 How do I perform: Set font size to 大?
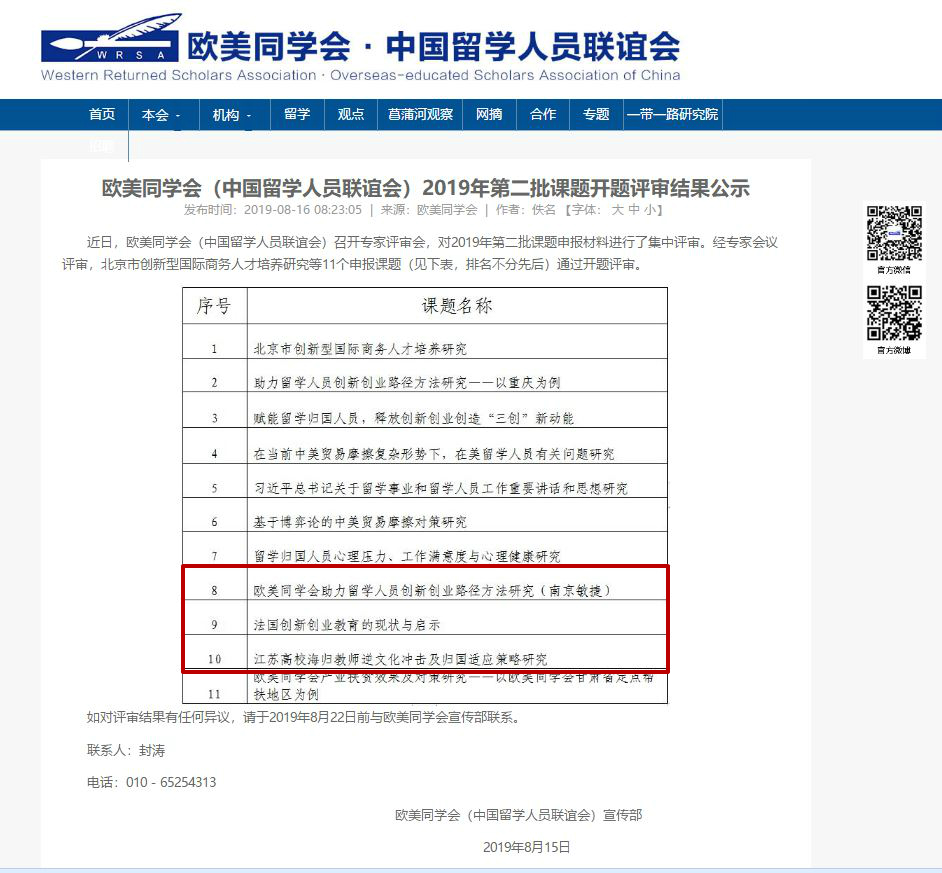click(x=617, y=210)
